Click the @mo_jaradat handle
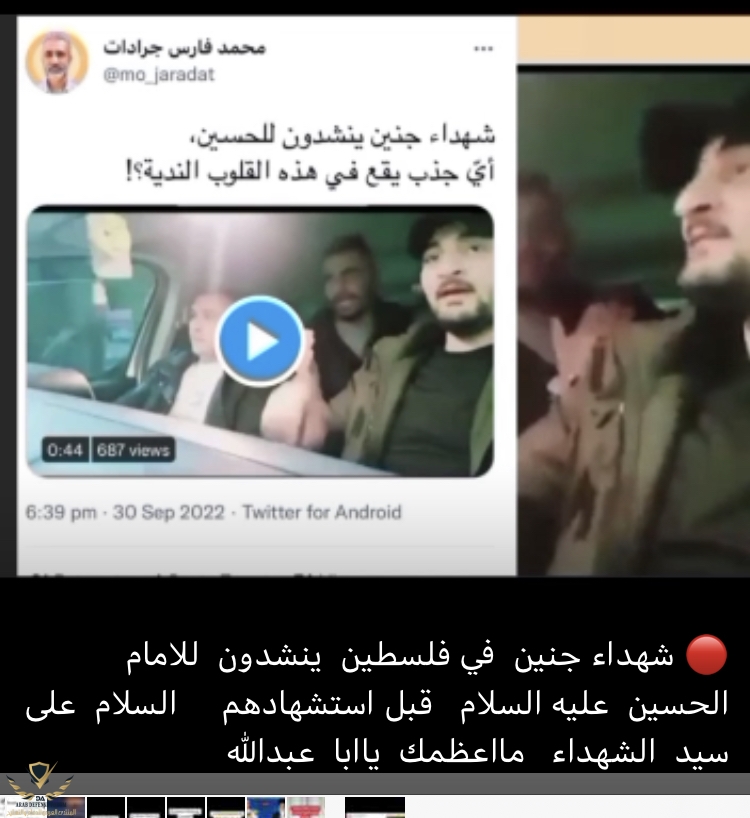 pyautogui.click(x=159, y=75)
